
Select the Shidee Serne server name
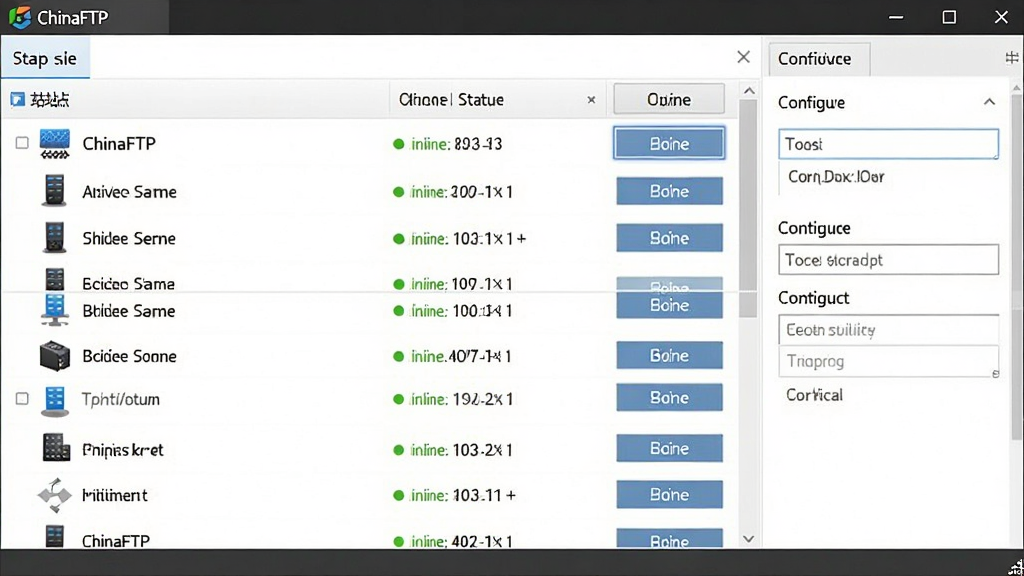129,238
